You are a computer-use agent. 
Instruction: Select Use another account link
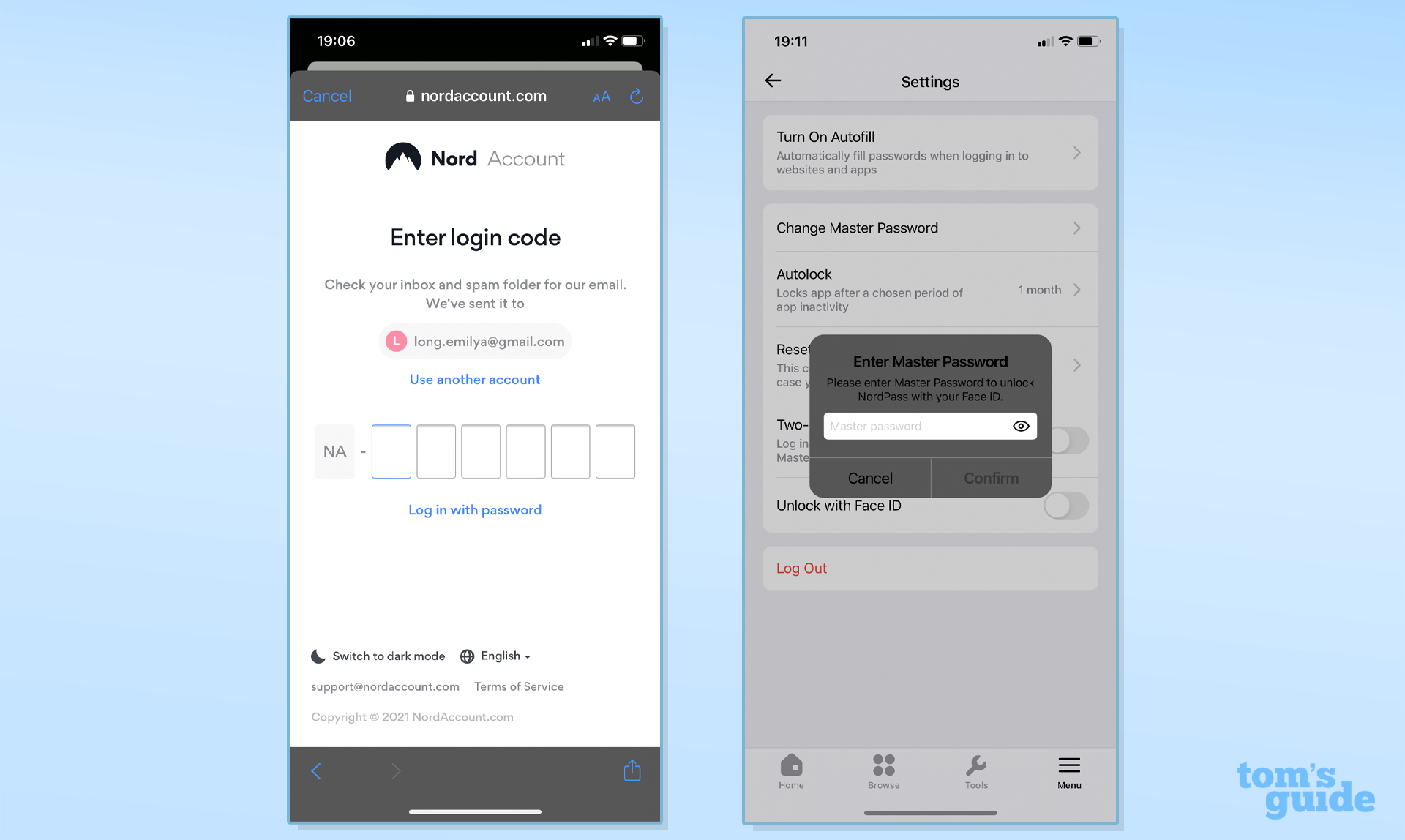[x=474, y=378]
